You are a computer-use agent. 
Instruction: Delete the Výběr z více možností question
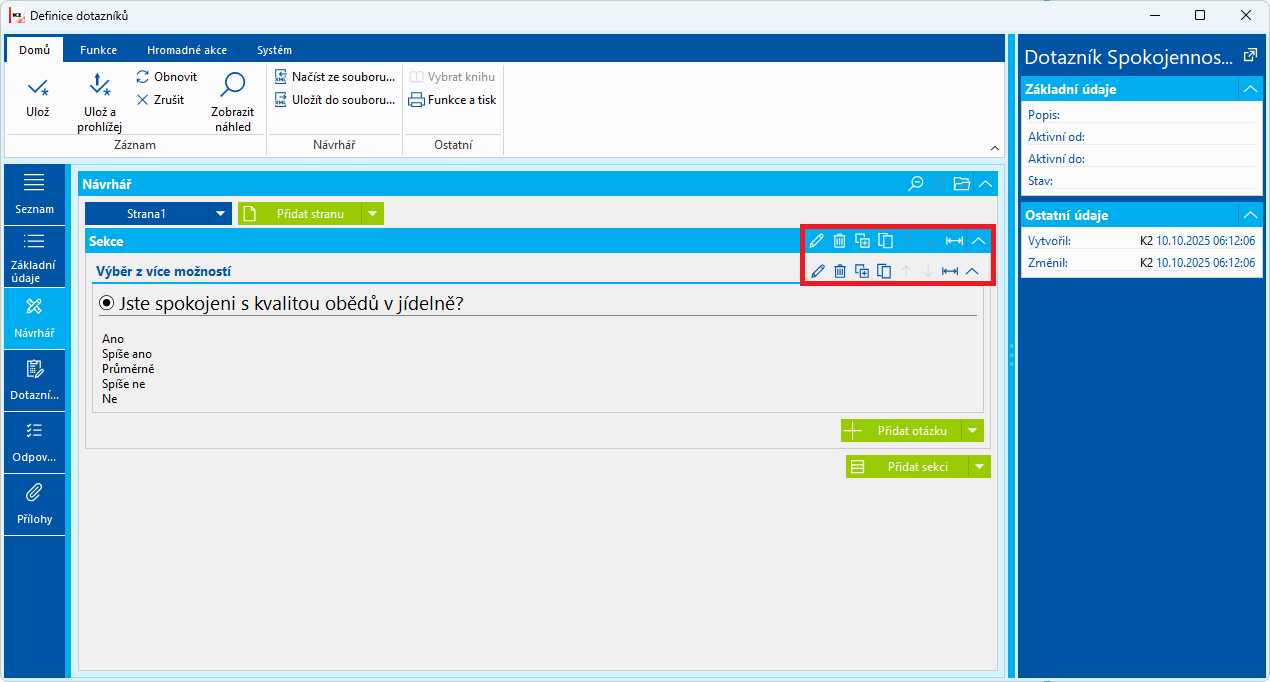tap(840, 271)
